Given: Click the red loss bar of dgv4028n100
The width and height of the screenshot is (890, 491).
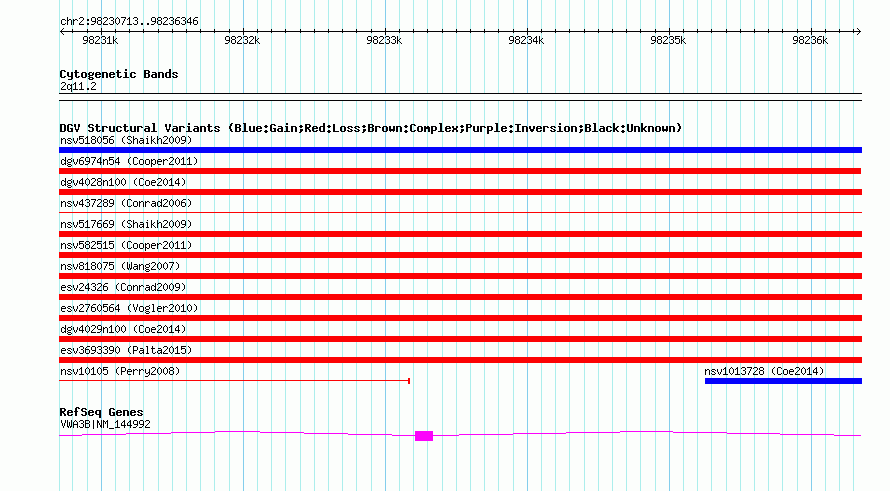Looking at the screenshot, I should (460, 192).
